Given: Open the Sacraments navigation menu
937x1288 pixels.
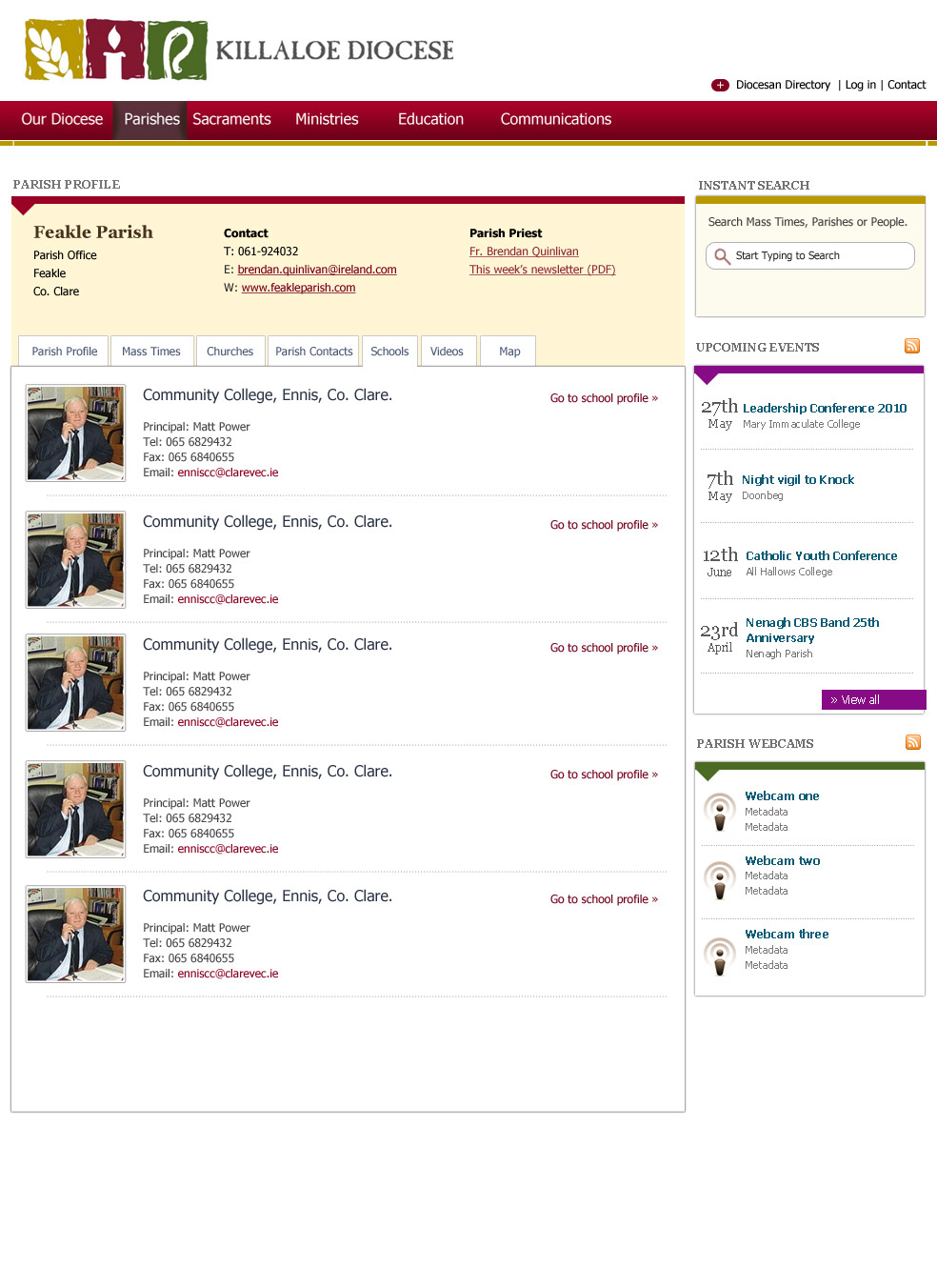Looking at the screenshot, I should pyautogui.click(x=231, y=119).
